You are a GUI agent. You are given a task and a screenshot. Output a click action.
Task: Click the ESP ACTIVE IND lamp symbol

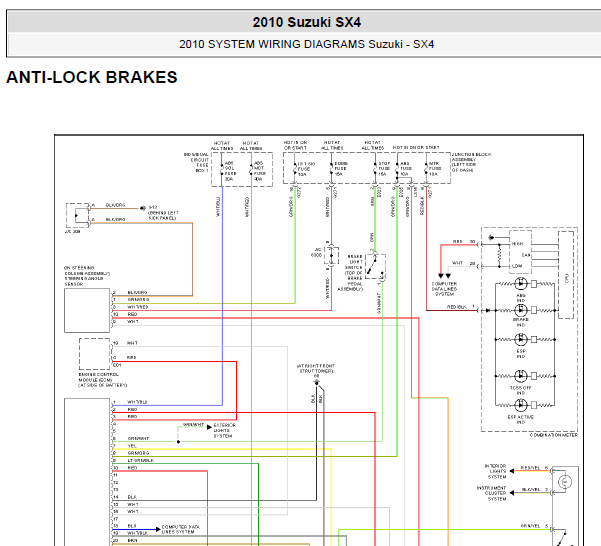coord(521,405)
